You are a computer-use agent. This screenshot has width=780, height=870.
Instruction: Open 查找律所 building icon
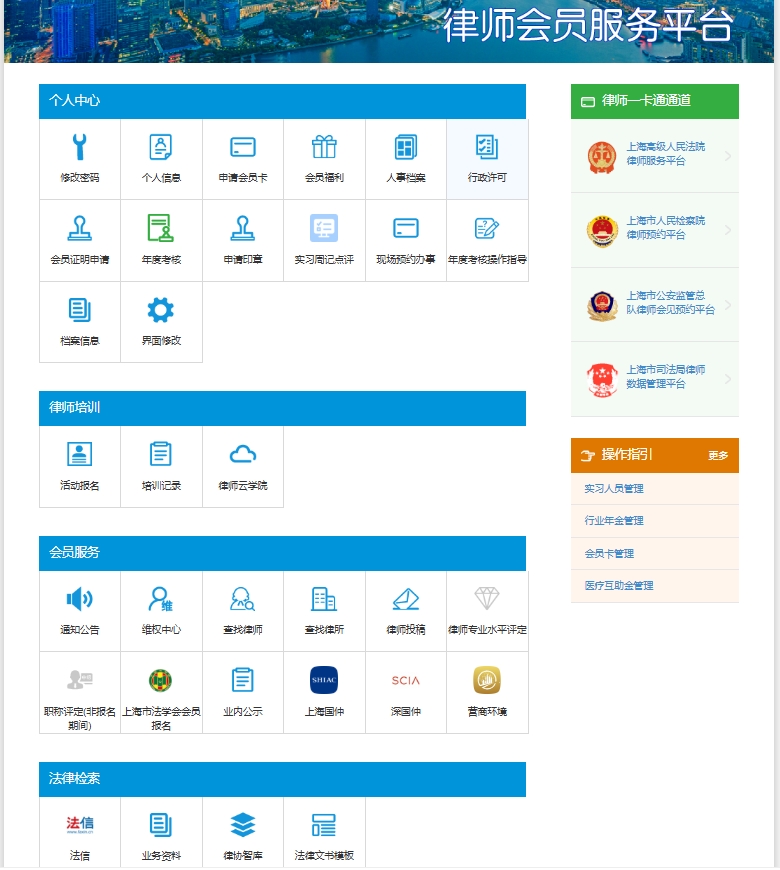pos(324,599)
